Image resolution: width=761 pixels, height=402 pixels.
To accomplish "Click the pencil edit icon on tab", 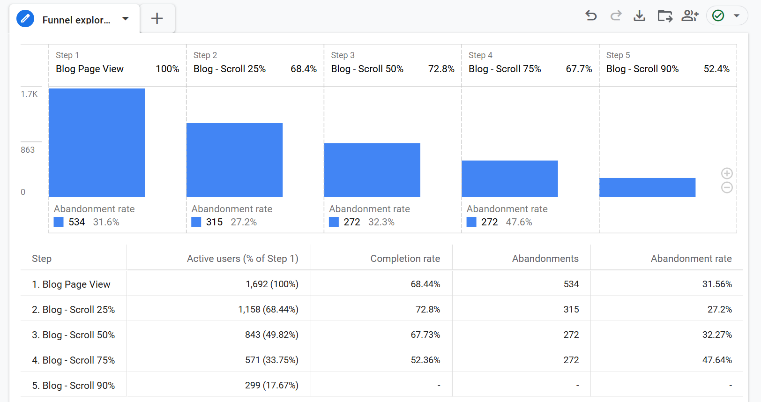I will pos(24,19).
